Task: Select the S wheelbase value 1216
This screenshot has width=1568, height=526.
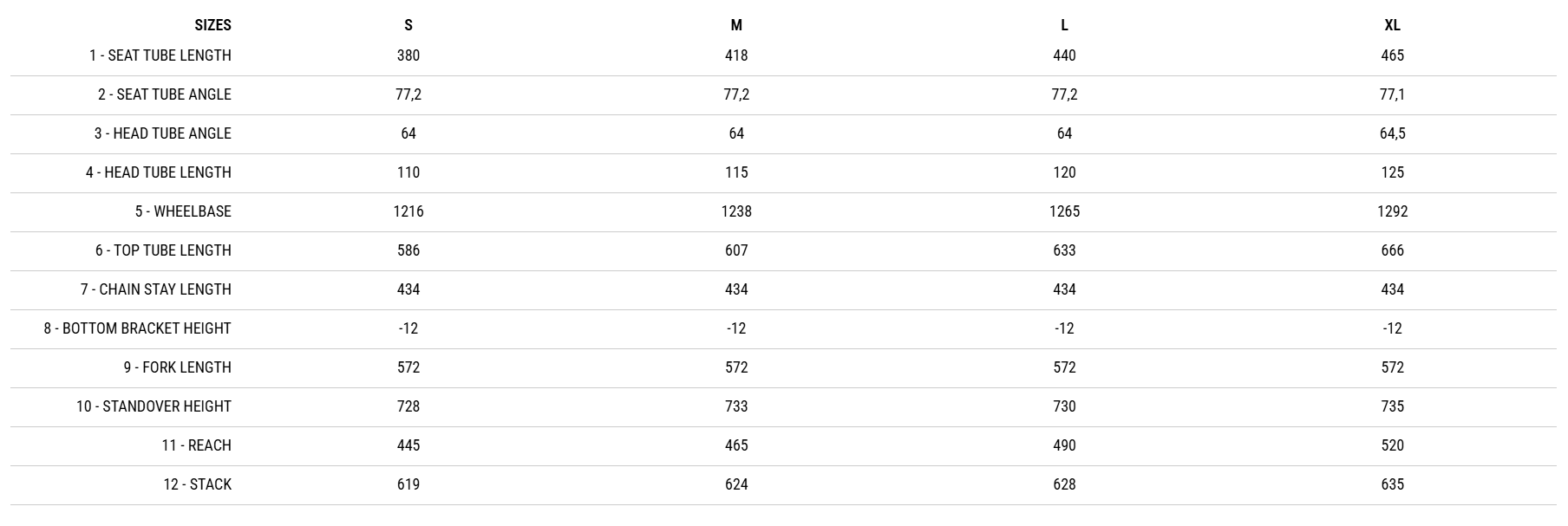Action: (x=408, y=211)
